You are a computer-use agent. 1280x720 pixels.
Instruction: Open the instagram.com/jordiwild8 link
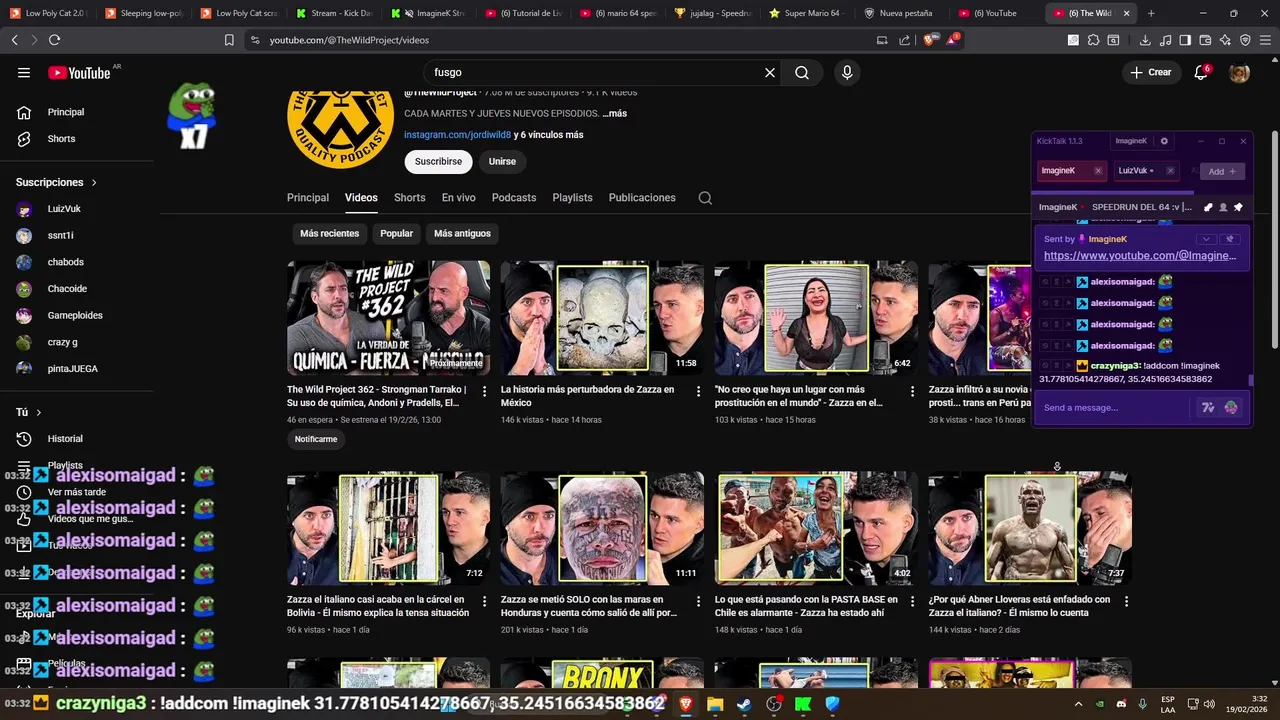pyautogui.click(x=457, y=135)
